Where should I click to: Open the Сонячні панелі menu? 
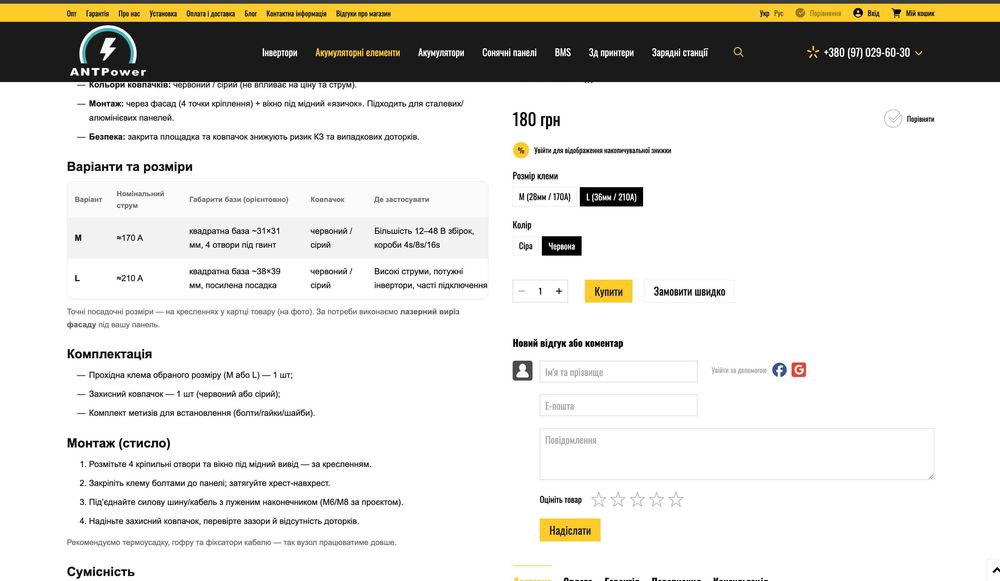(x=509, y=52)
